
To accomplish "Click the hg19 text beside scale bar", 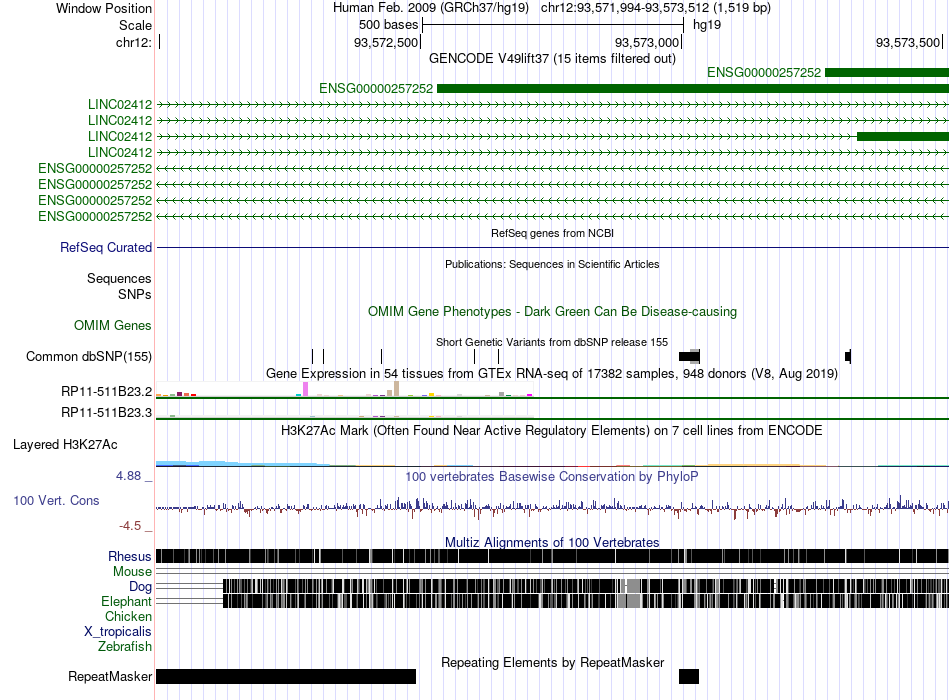I will [x=706, y=25].
